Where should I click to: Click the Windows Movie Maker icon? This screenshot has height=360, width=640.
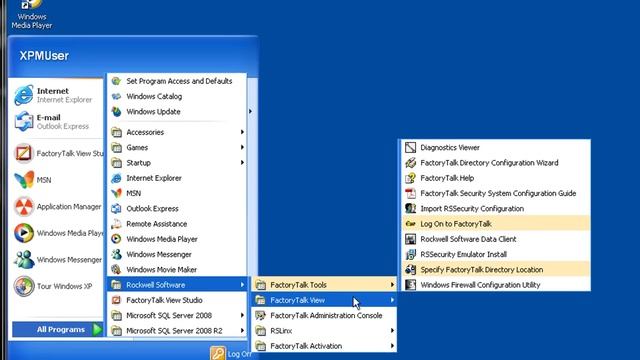point(116,269)
